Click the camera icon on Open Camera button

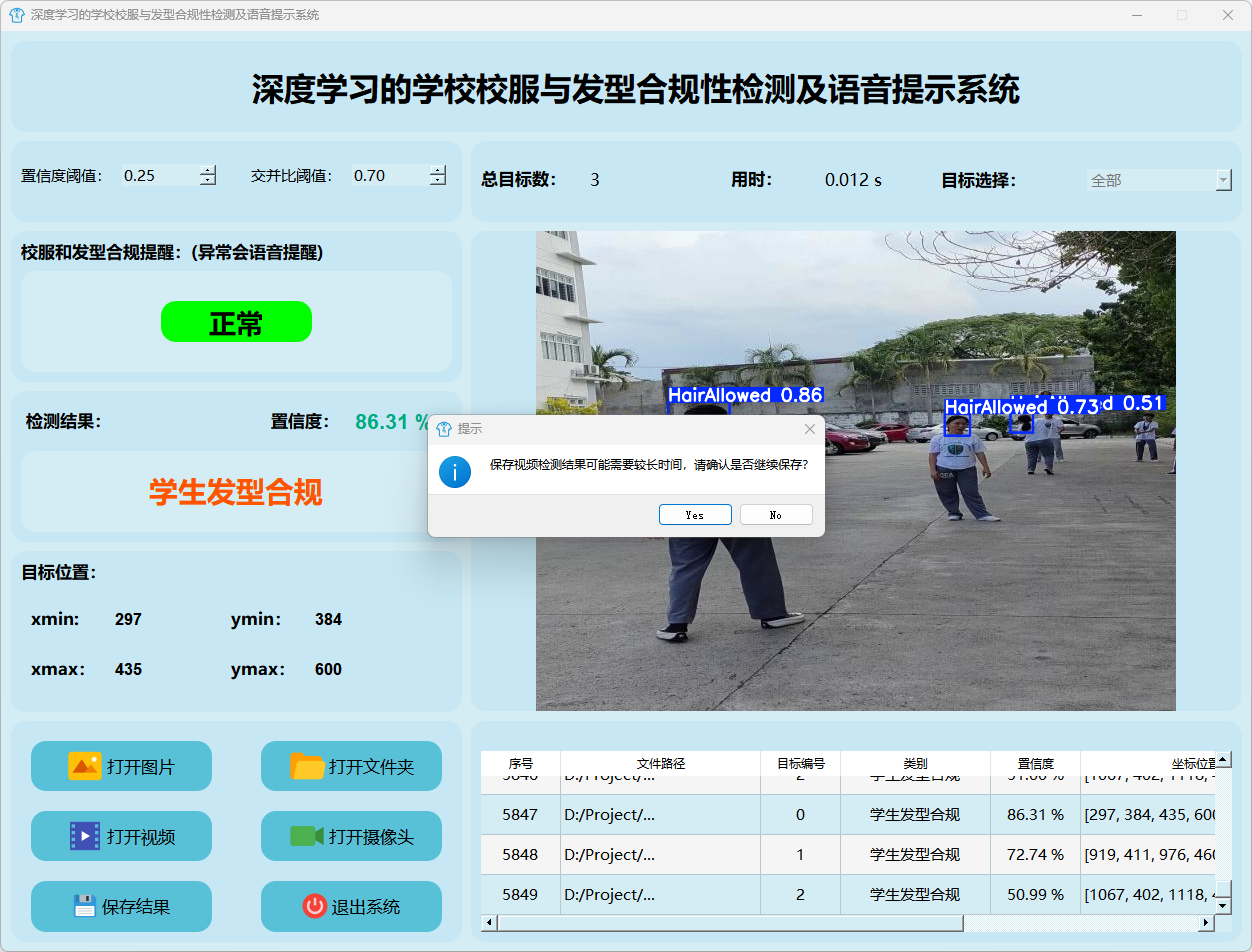(x=306, y=836)
